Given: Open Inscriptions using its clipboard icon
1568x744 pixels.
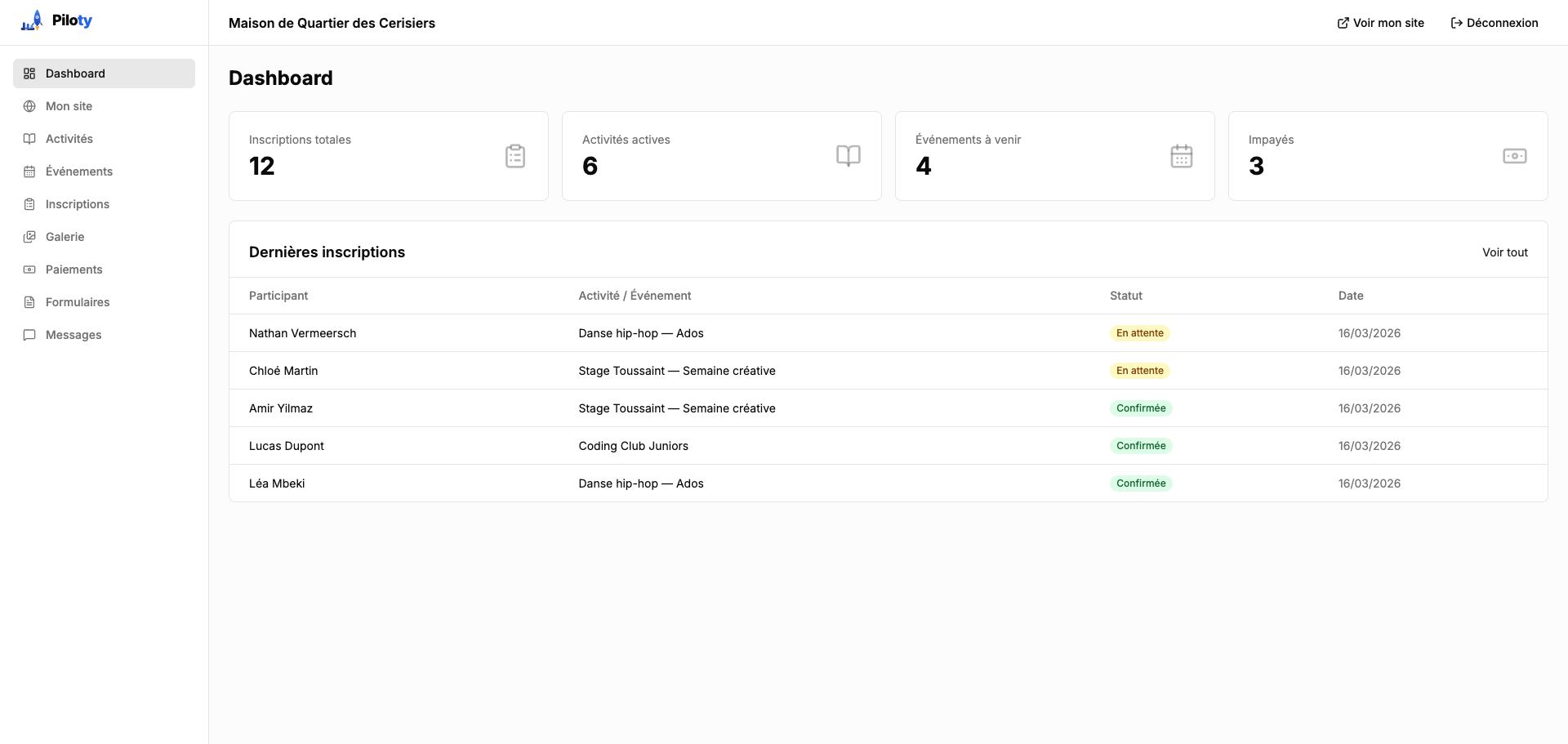Looking at the screenshot, I should click(x=29, y=204).
